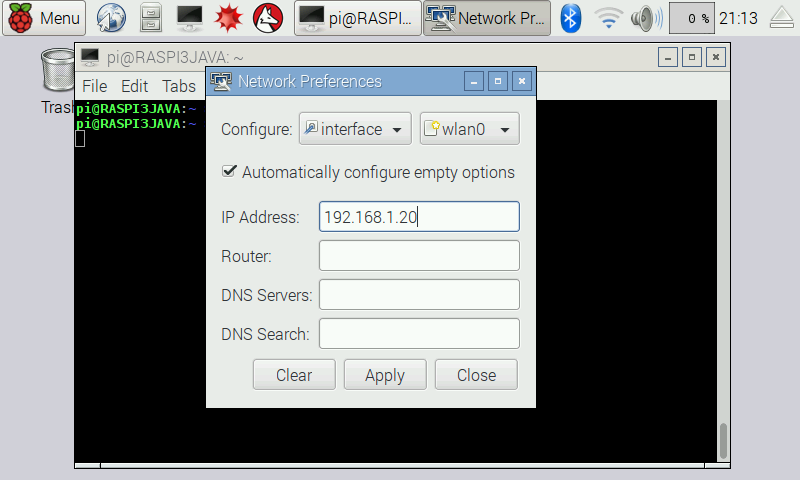This screenshot has height=480, width=800.
Task: Open the Raspberry Pi Menu
Action: click(x=45, y=18)
